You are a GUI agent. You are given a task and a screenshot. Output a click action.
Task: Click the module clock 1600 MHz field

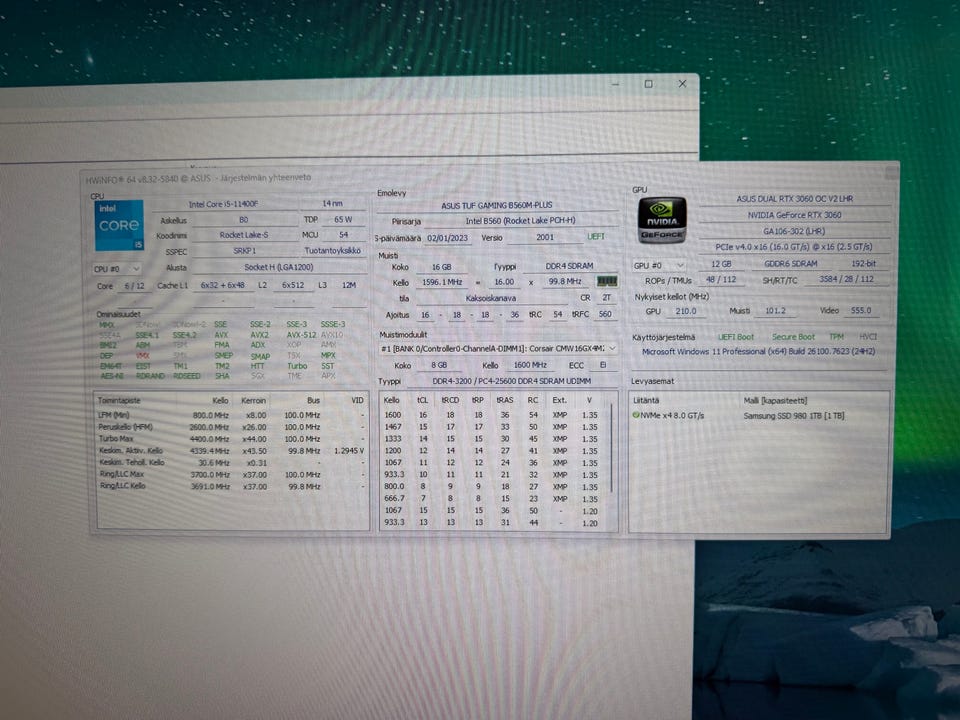[530, 365]
